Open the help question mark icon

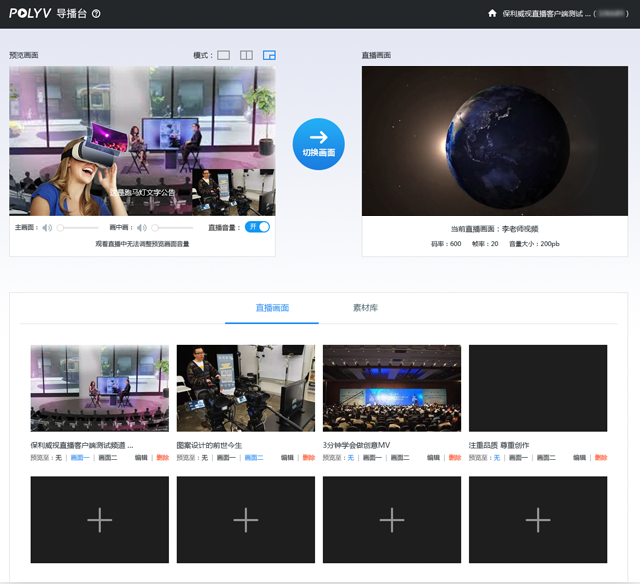click(x=96, y=14)
